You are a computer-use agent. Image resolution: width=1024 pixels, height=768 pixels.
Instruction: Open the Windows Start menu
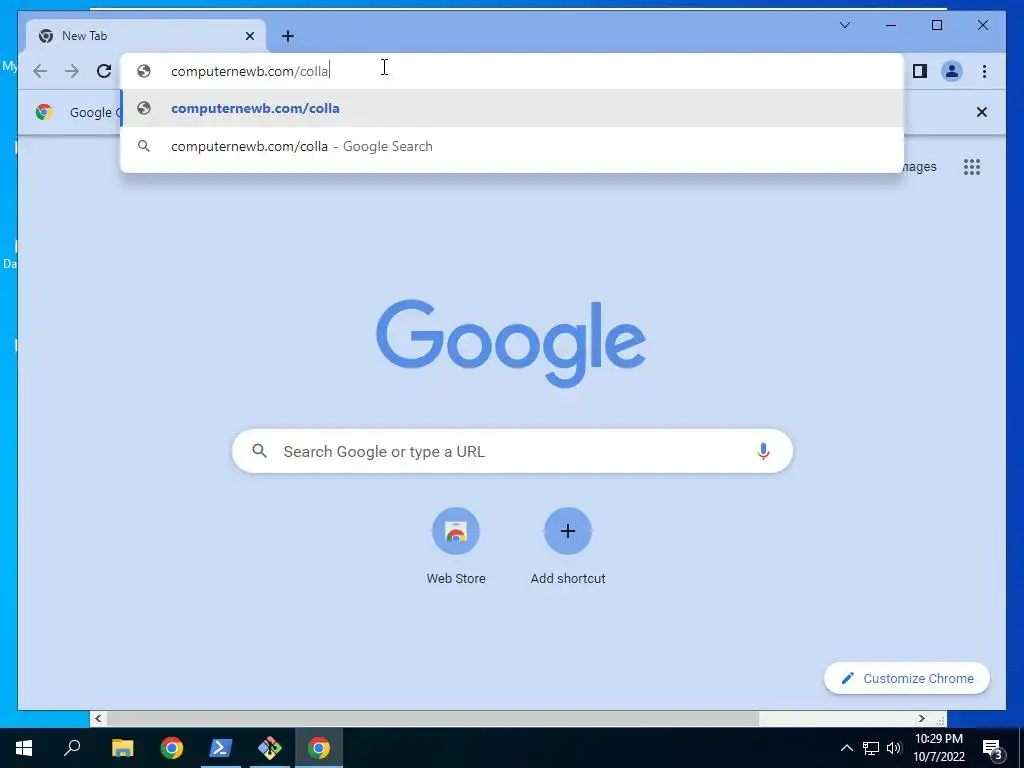pyautogui.click(x=24, y=748)
